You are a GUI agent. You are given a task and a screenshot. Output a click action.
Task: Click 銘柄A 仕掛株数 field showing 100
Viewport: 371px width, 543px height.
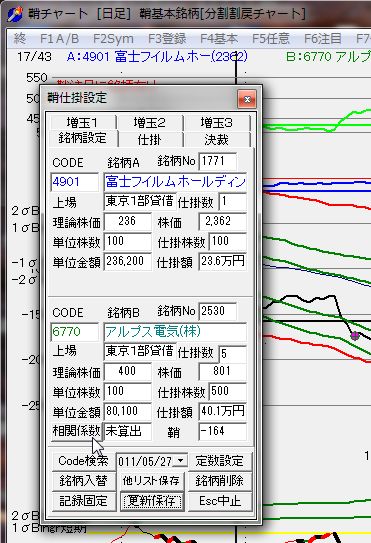point(228,241)
